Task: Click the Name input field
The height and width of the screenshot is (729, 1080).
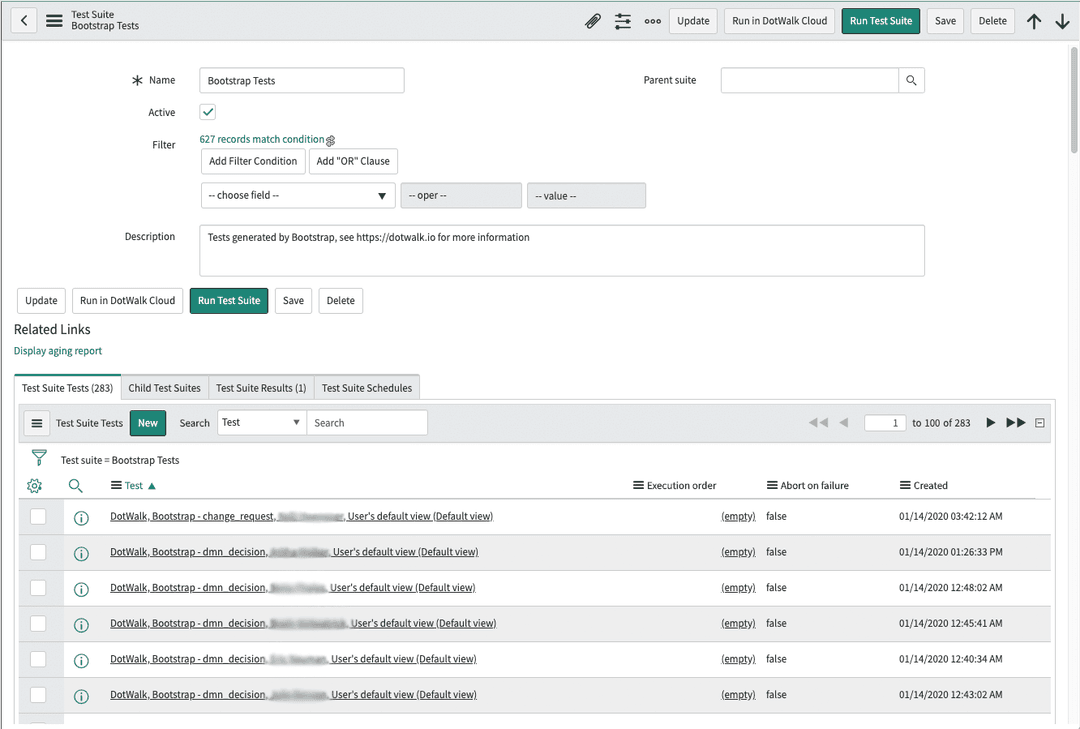Action: pyautogui.click(x=302, y=81)
